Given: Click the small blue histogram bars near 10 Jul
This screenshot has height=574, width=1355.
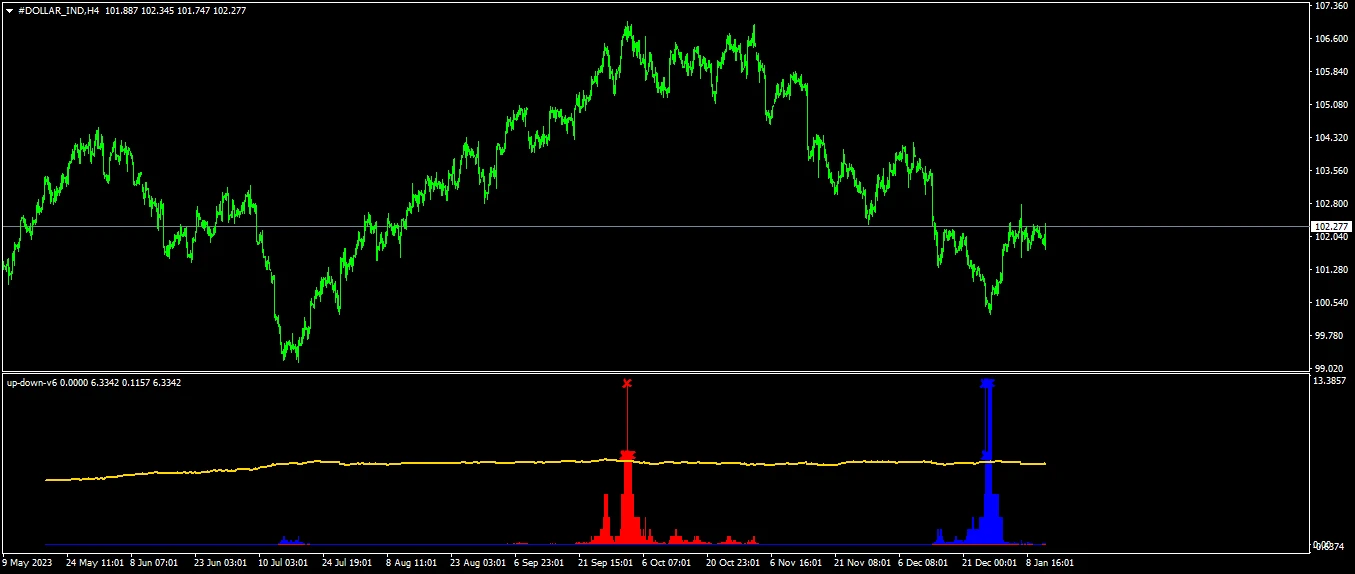Looking at the screenshot, I should (x=290, y=540).
